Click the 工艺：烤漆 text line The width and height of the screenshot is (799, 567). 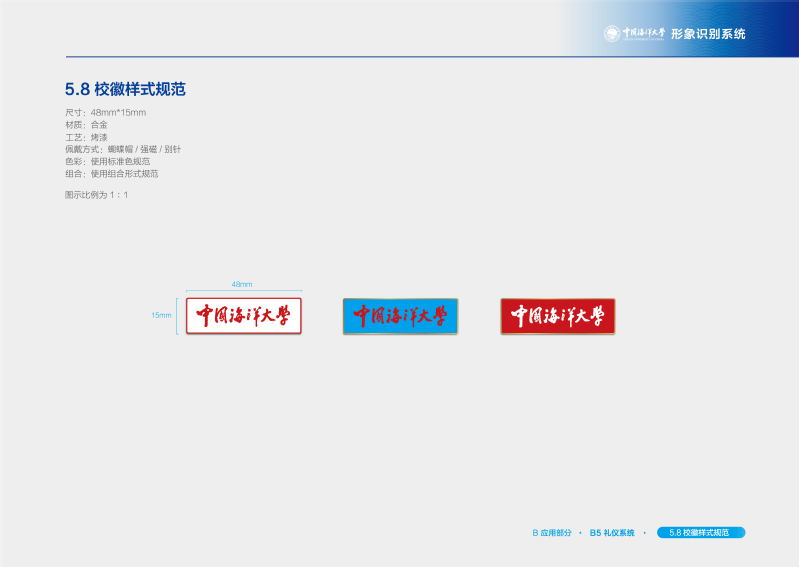tap(86, 136)
